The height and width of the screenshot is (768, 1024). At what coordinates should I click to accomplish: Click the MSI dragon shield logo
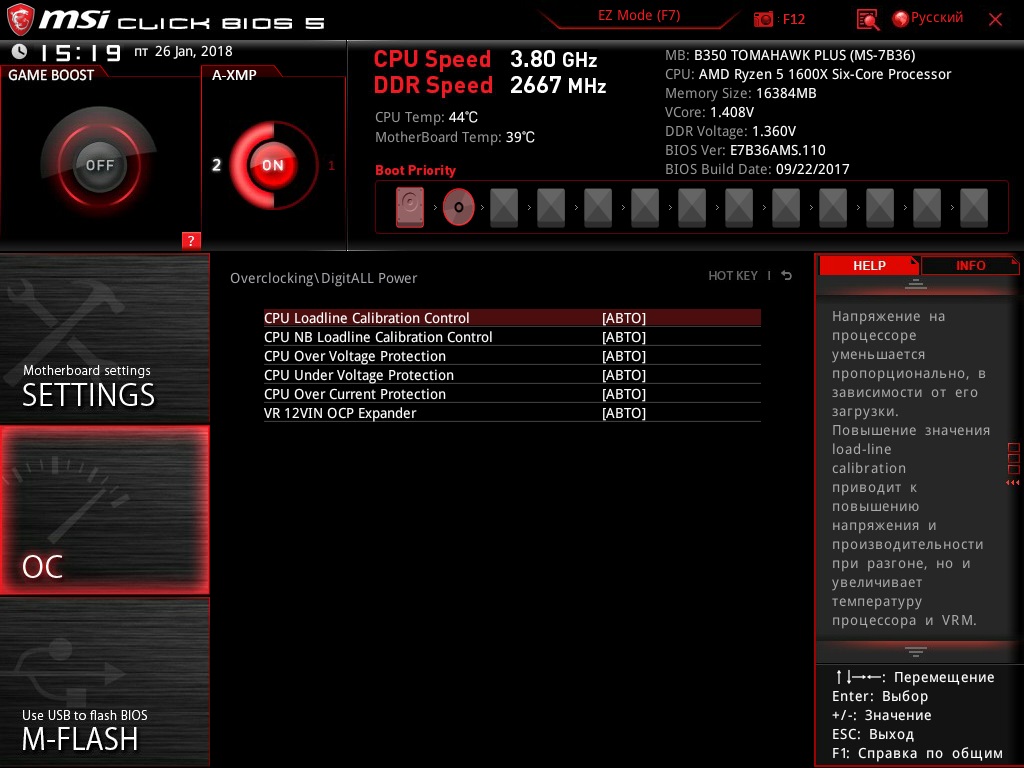pos(20,20)
